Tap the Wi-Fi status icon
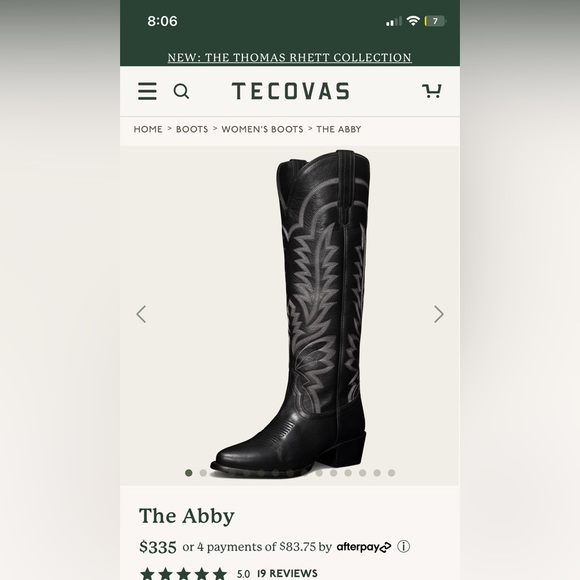The image size is (580, 580). [x=413, y=21]
